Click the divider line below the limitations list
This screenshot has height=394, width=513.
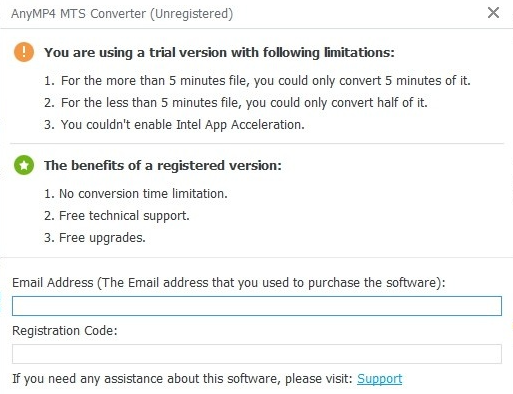257,144
